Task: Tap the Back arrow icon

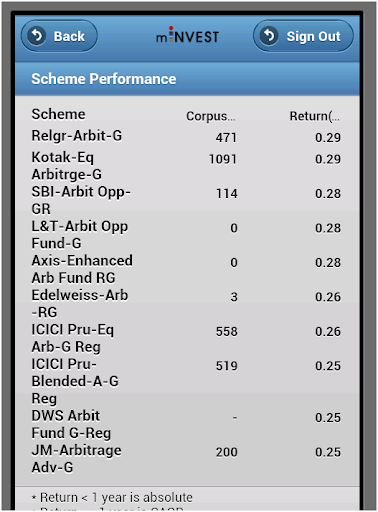Action: [36, 36]
